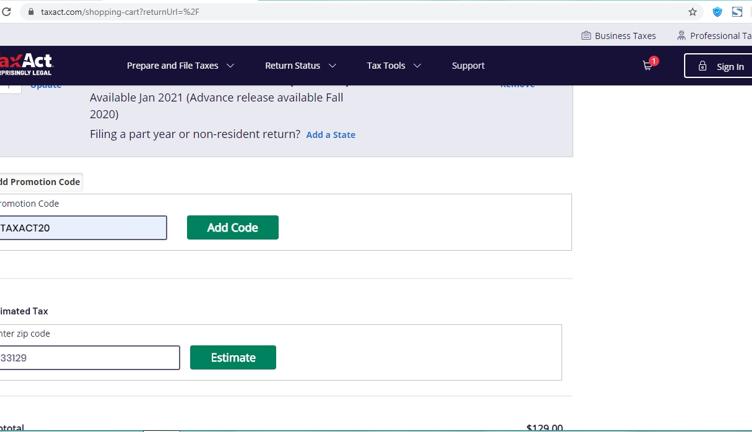Click the Add a State link
Image resolution: width=752 pixels, height=432 pixels.
(x=331, y=135)
